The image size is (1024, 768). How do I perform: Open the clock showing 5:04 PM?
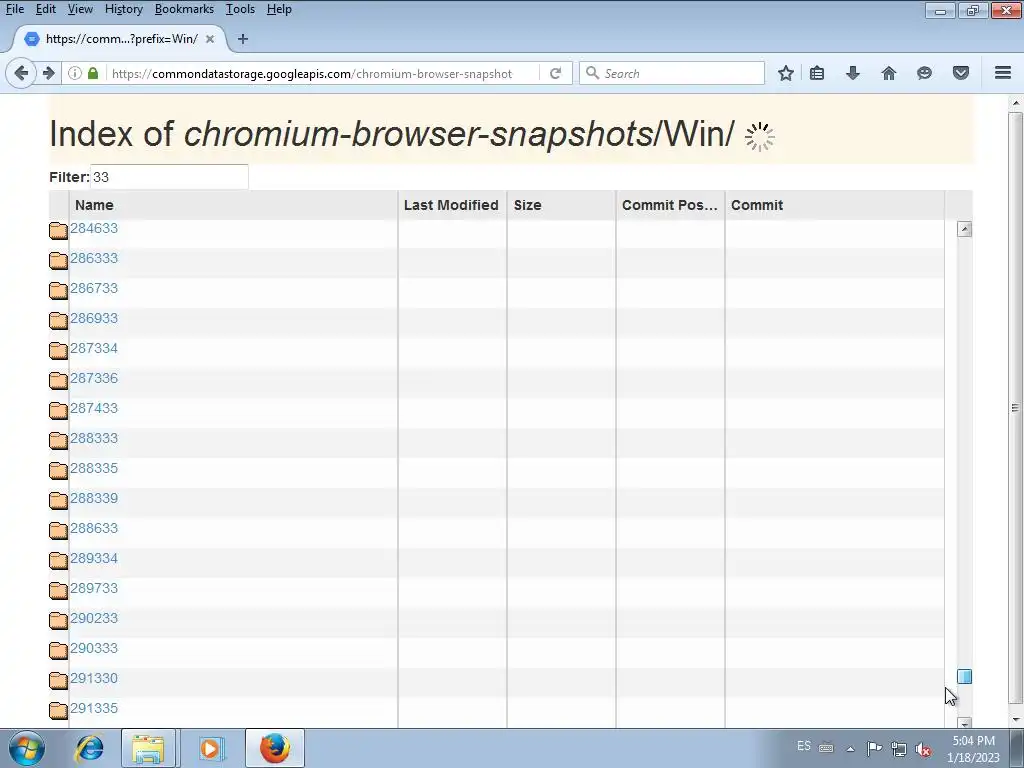pyautogui.click(x=973, y=749)
